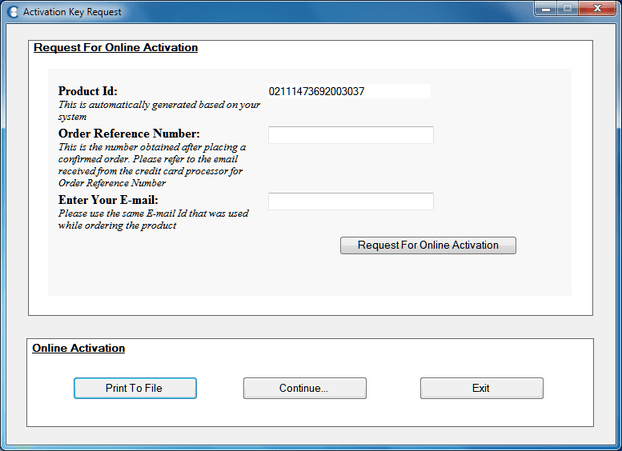The image size is (622, 451).
Task: Click the 'Product Id:' label
Action: tap(88, 91)
